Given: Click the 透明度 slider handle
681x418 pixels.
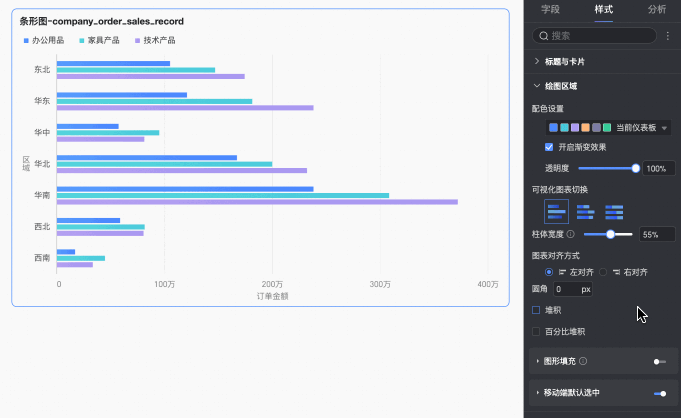Looking at the screenshot, I should (636, 168).
